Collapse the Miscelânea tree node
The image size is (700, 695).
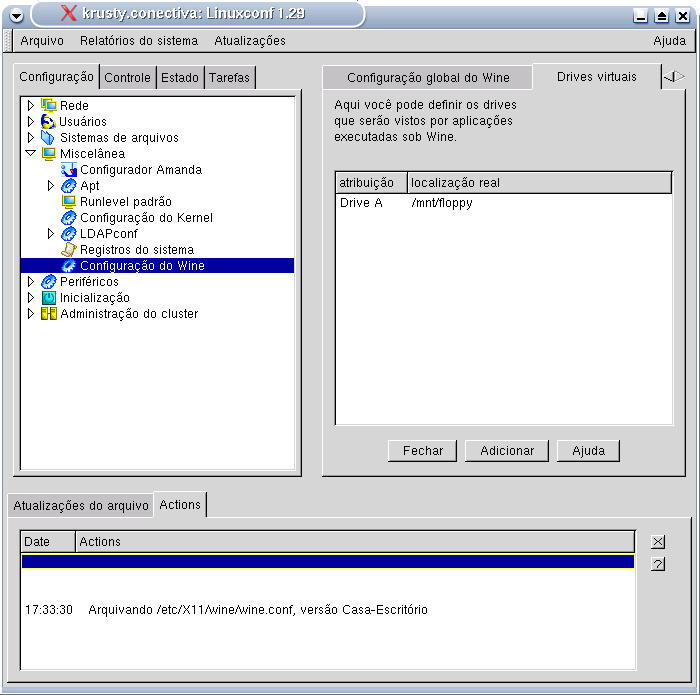point(30,153)
